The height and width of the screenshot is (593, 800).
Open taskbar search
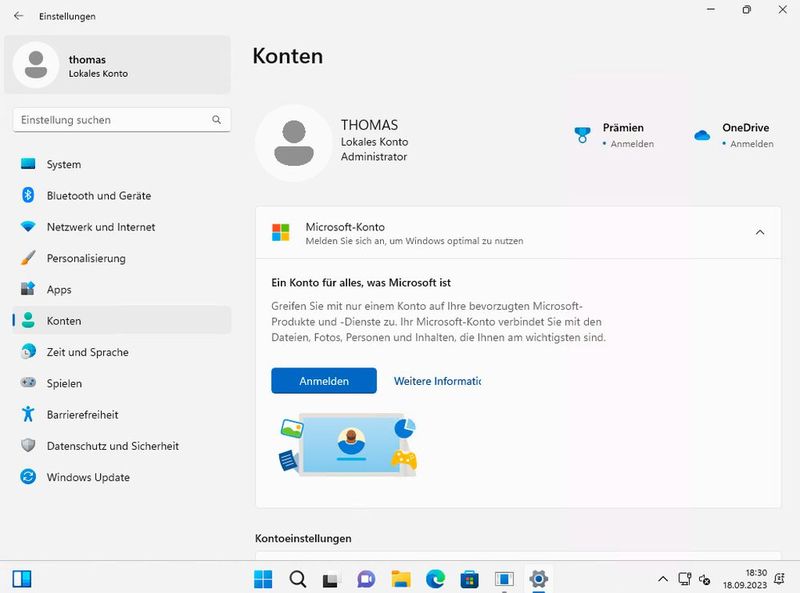(x=297, y=578)
